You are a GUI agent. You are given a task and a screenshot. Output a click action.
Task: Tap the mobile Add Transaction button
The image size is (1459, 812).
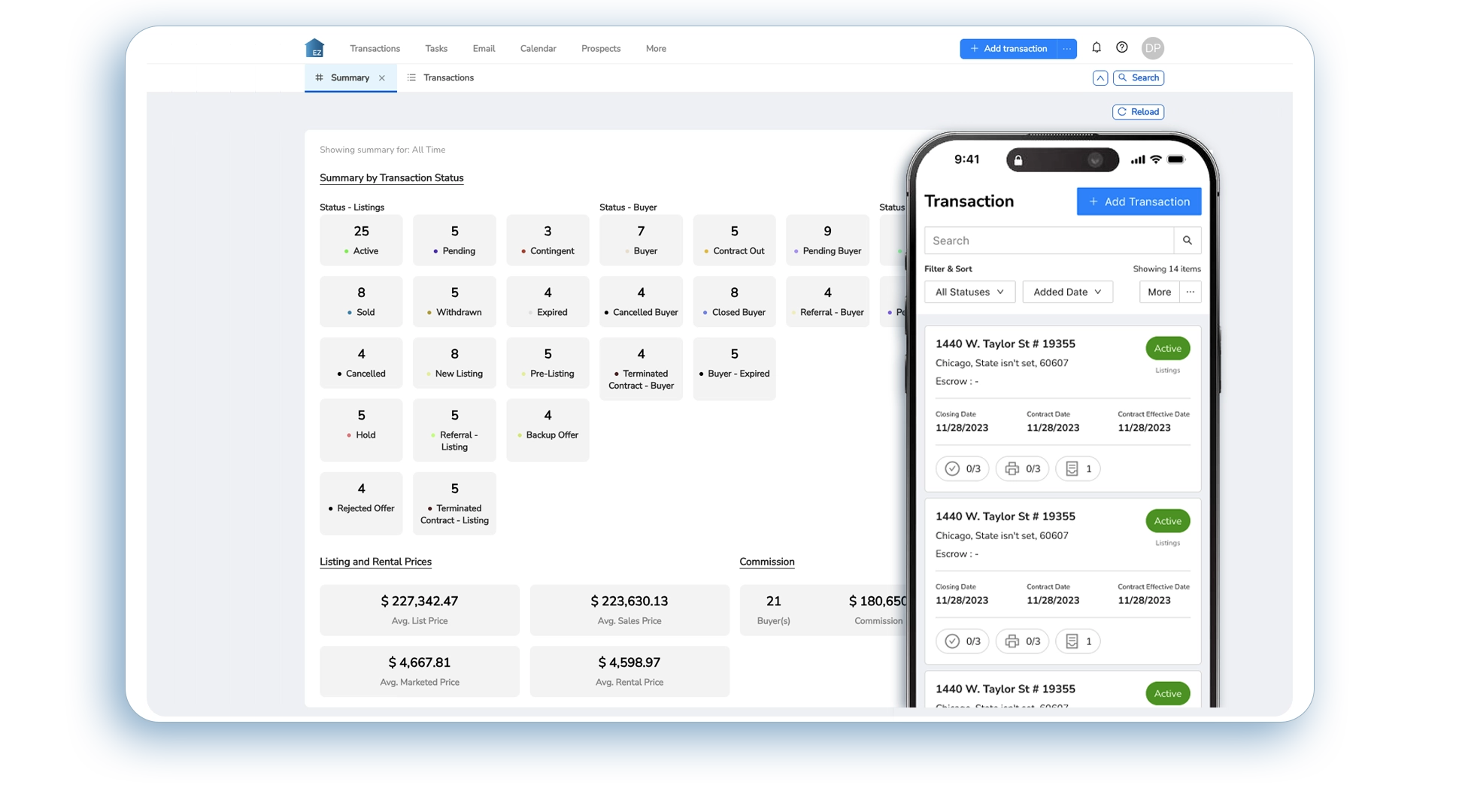point(1139,201)
